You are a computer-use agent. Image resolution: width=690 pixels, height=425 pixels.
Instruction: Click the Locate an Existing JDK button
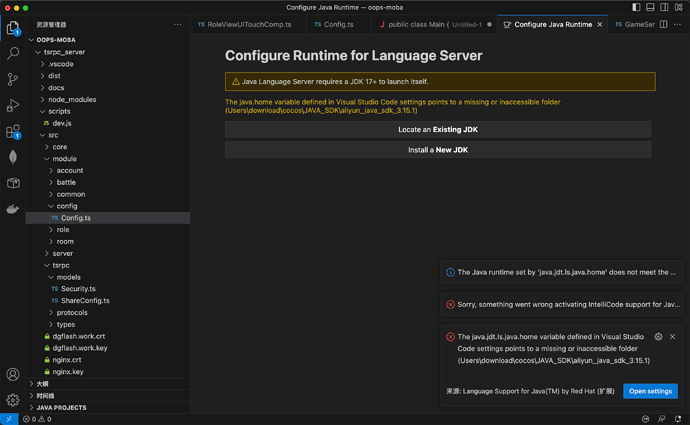tap(437, 129)
